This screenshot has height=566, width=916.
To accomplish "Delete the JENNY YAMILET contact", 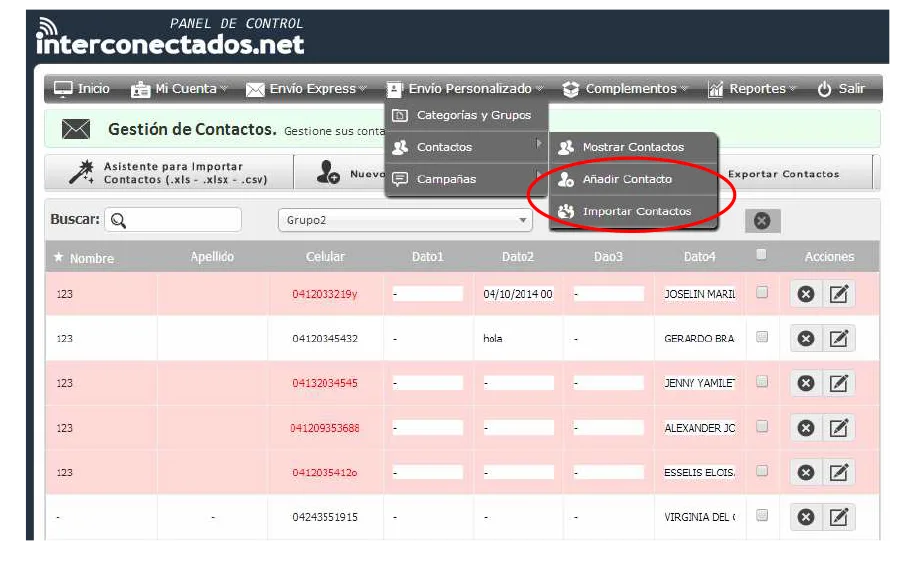I will point(806,383).
